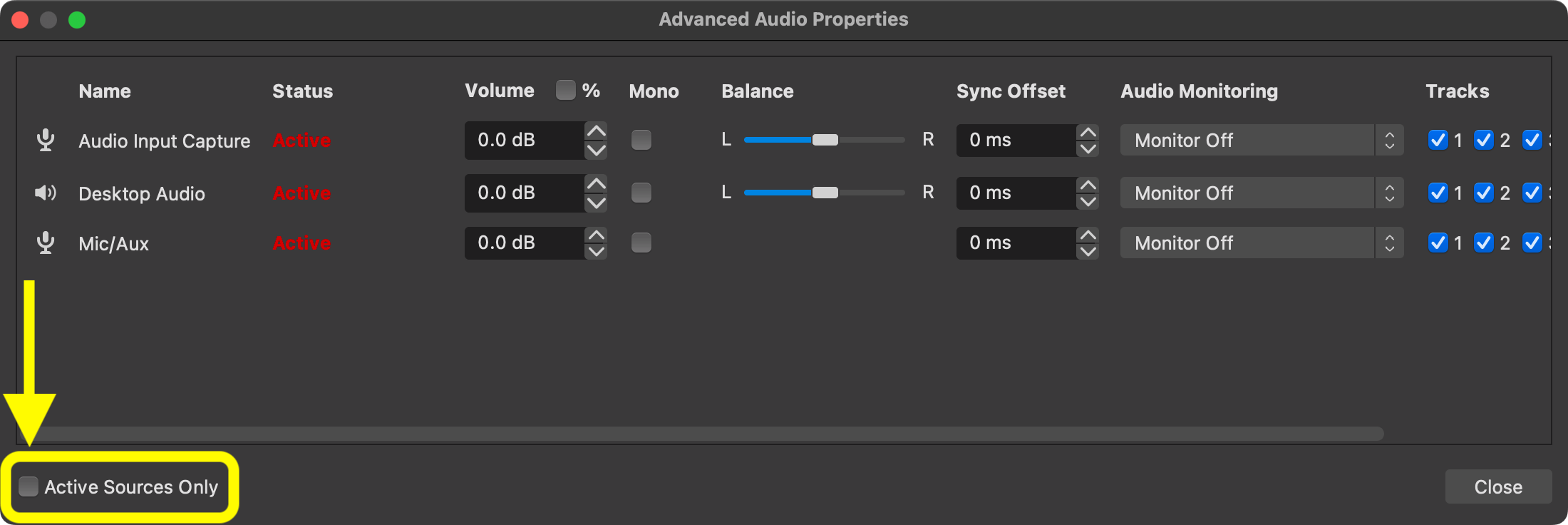Click the Mic/Aux sync offset field
1568x525 pixels.
pyautogui.click(x=1016, y=243)
